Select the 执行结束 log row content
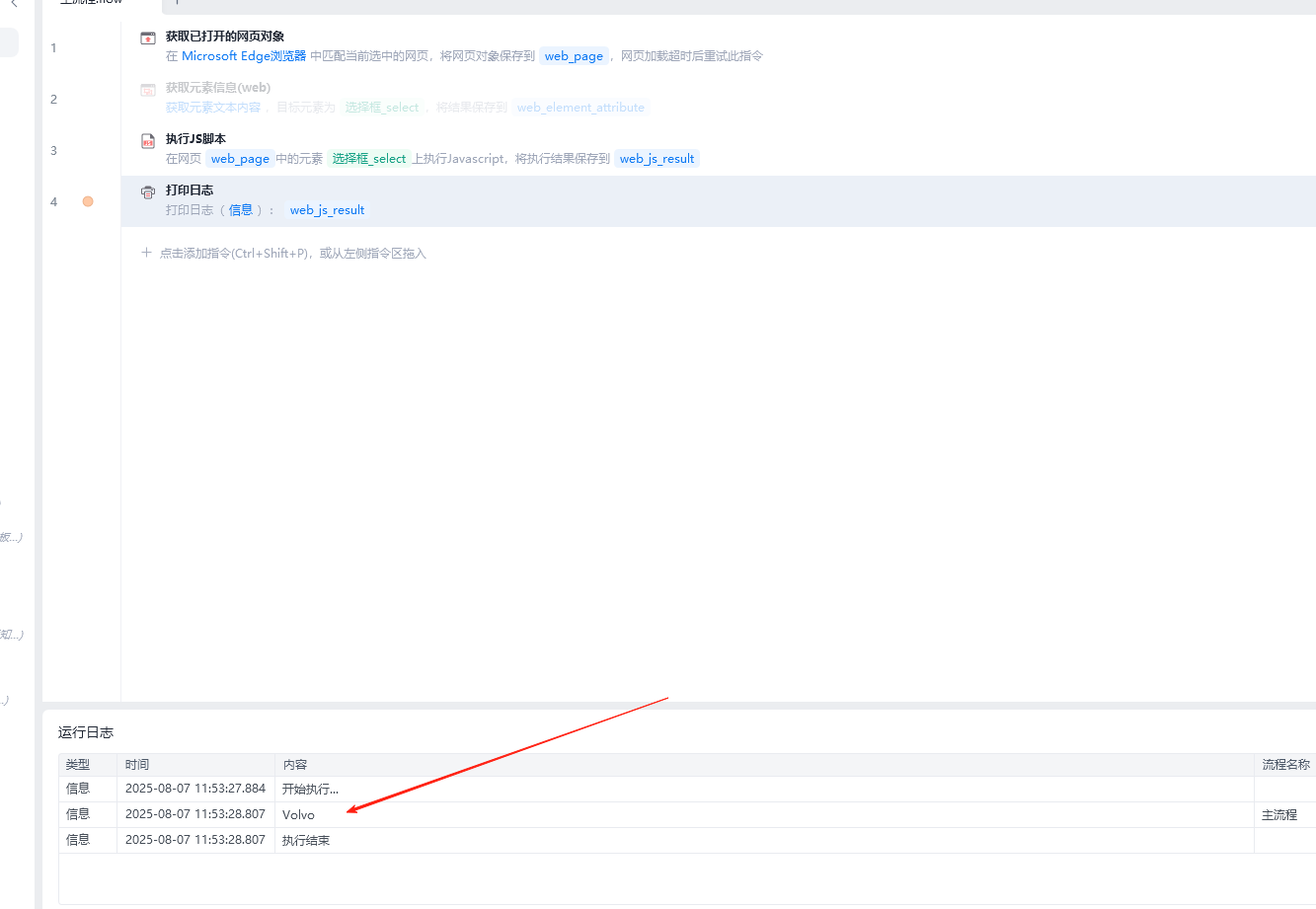This screenshot has height=909, width=1316. [x=306, y=841]
